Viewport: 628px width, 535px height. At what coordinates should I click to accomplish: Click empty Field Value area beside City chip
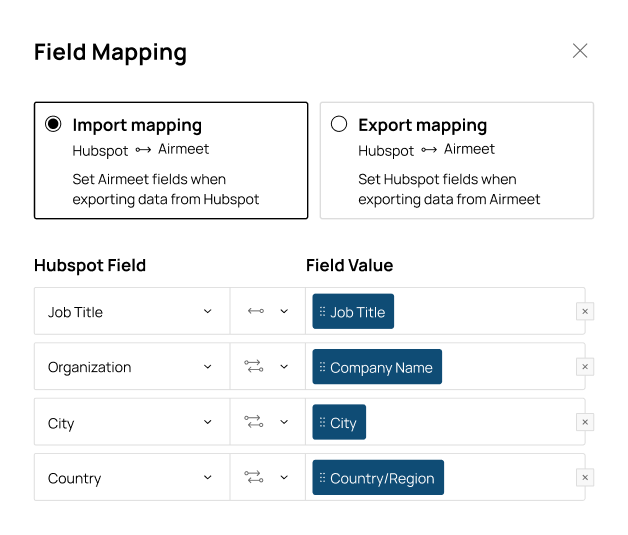pos(471,422)
